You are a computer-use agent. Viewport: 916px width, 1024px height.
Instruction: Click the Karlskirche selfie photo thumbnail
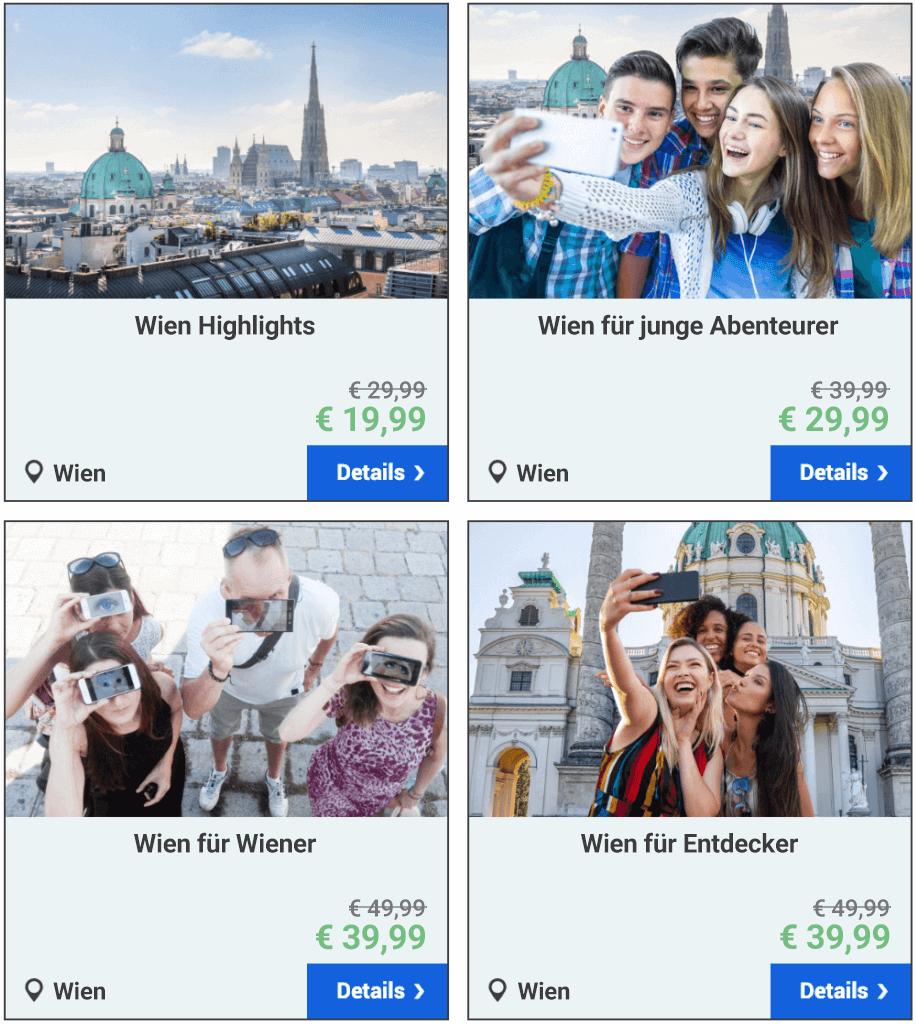[x=690, y=669]
